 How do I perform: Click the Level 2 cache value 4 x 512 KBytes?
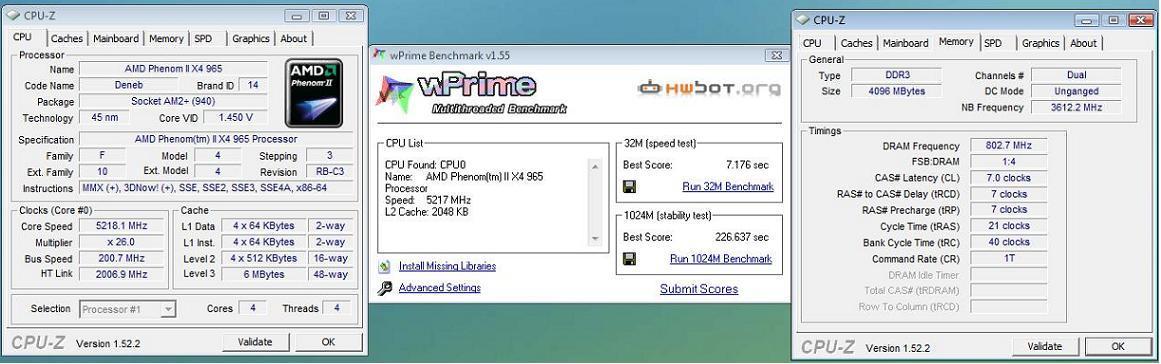264,258
